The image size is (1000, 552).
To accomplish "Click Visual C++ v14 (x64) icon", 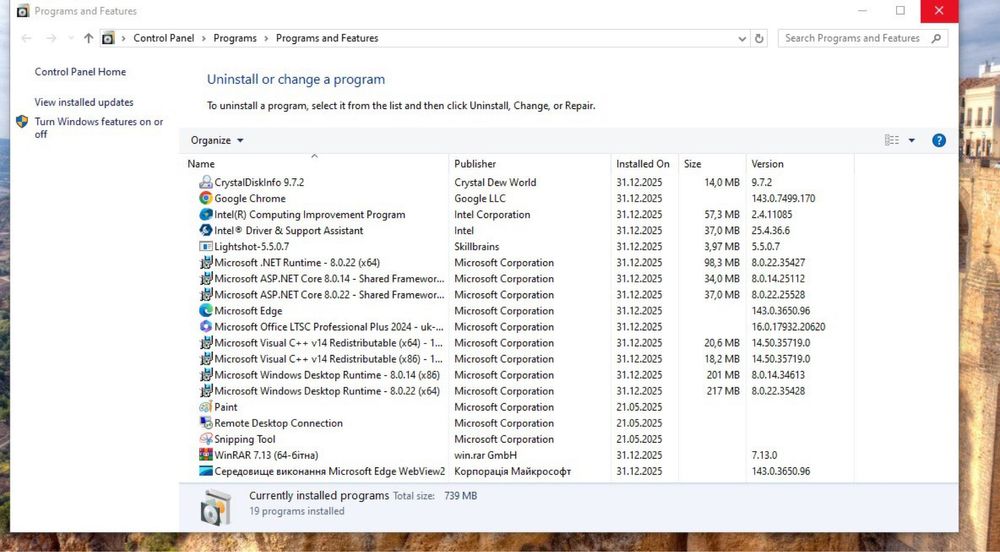I will pyautogui.click(x=205, y=342).
